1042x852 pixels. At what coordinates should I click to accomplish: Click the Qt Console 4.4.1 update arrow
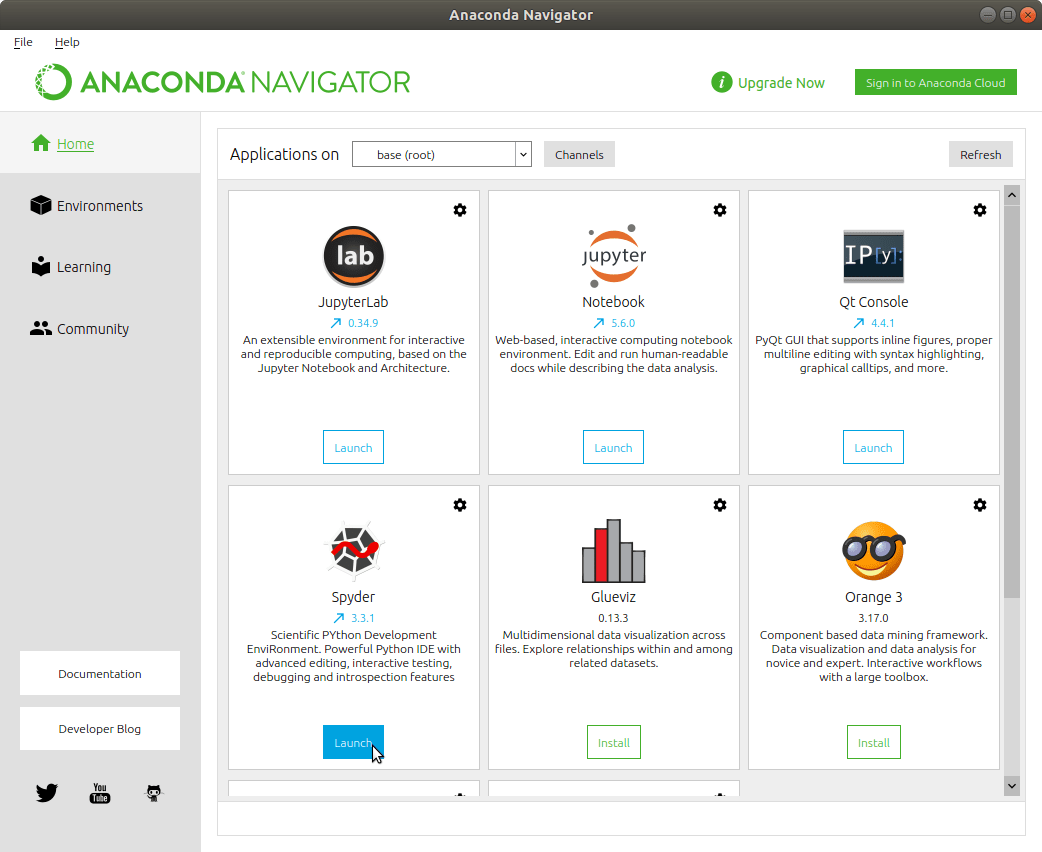click(859, 323)
